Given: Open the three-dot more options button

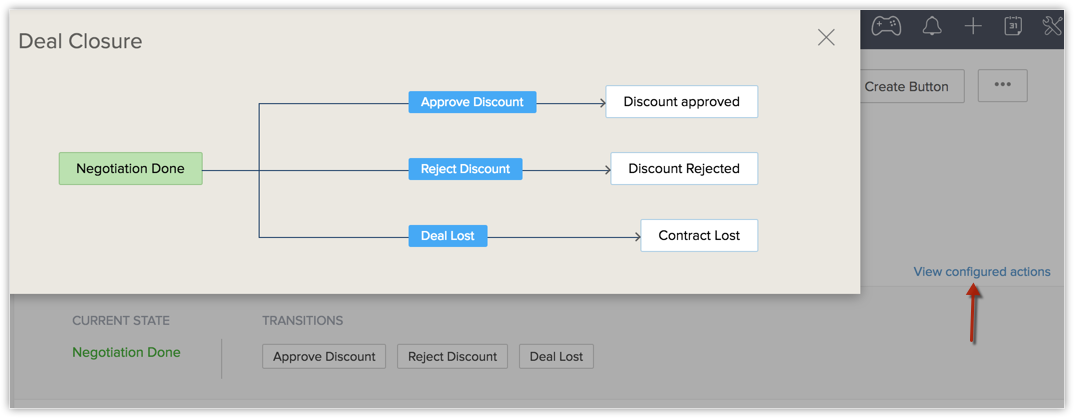Looking at the screenshot, I should pos(1002,86).
